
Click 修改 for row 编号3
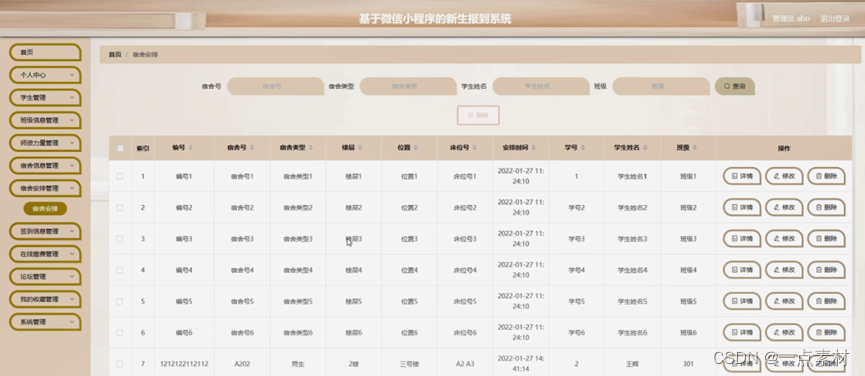(784, 239)
